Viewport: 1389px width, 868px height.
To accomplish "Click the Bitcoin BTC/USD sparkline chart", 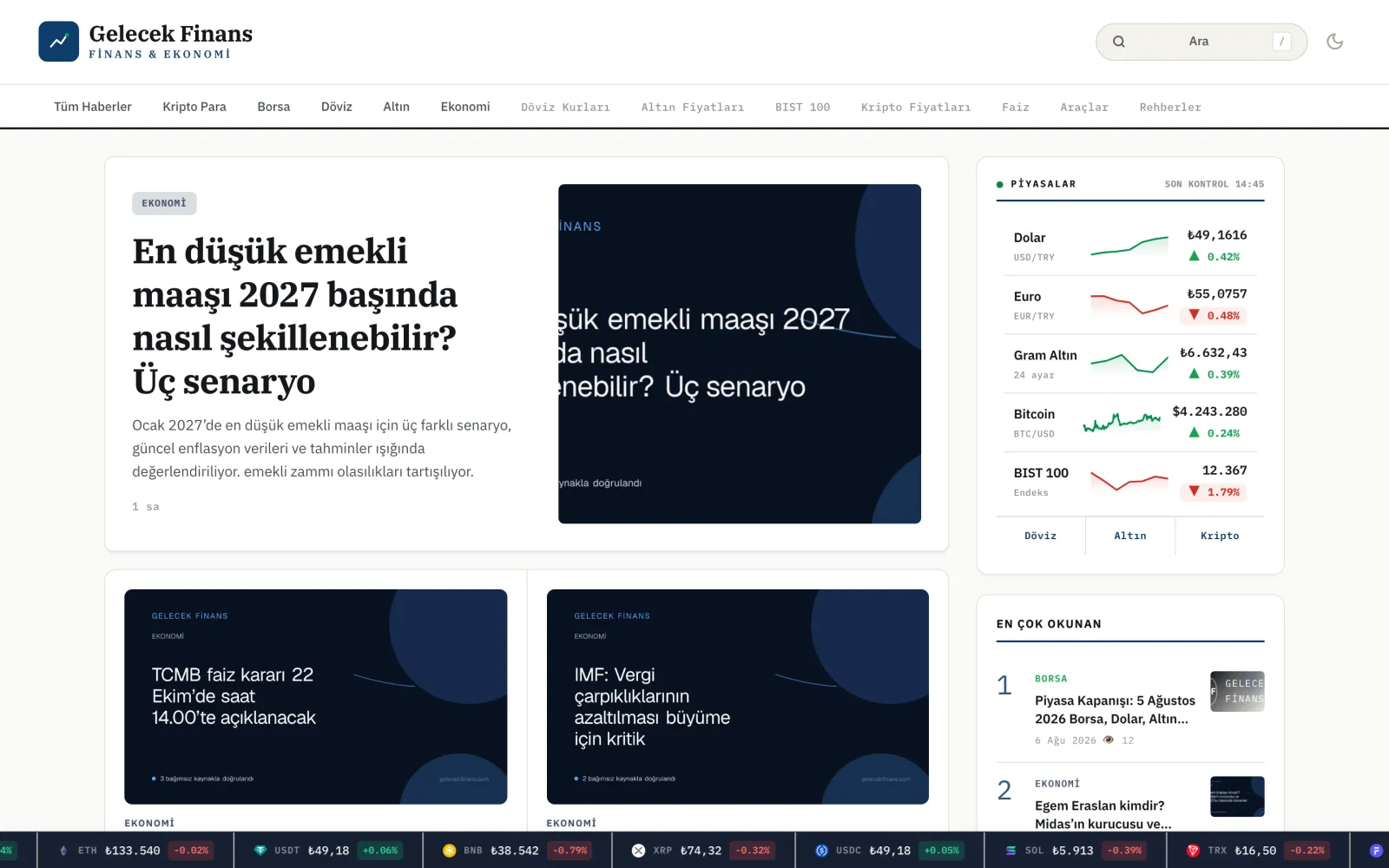I will tap(1122, 422).
